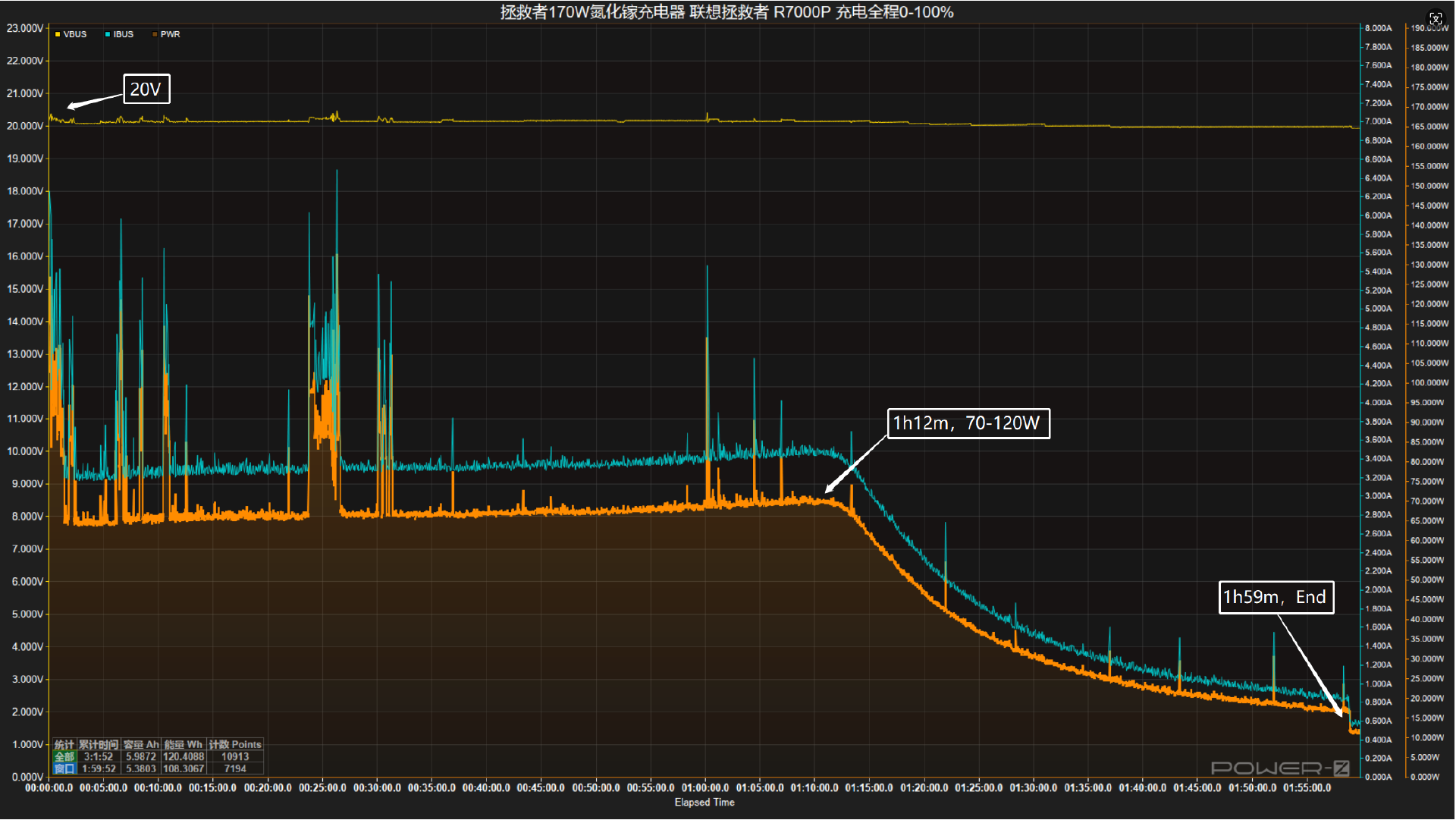Viewport: 1456px width, 820px height.
Task: Click the yellow VBUS legend color square
Action: 58,34
